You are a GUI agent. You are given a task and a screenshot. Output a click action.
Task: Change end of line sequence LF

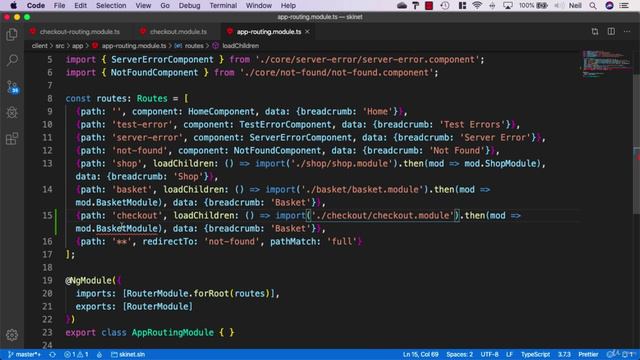[509, 354]
